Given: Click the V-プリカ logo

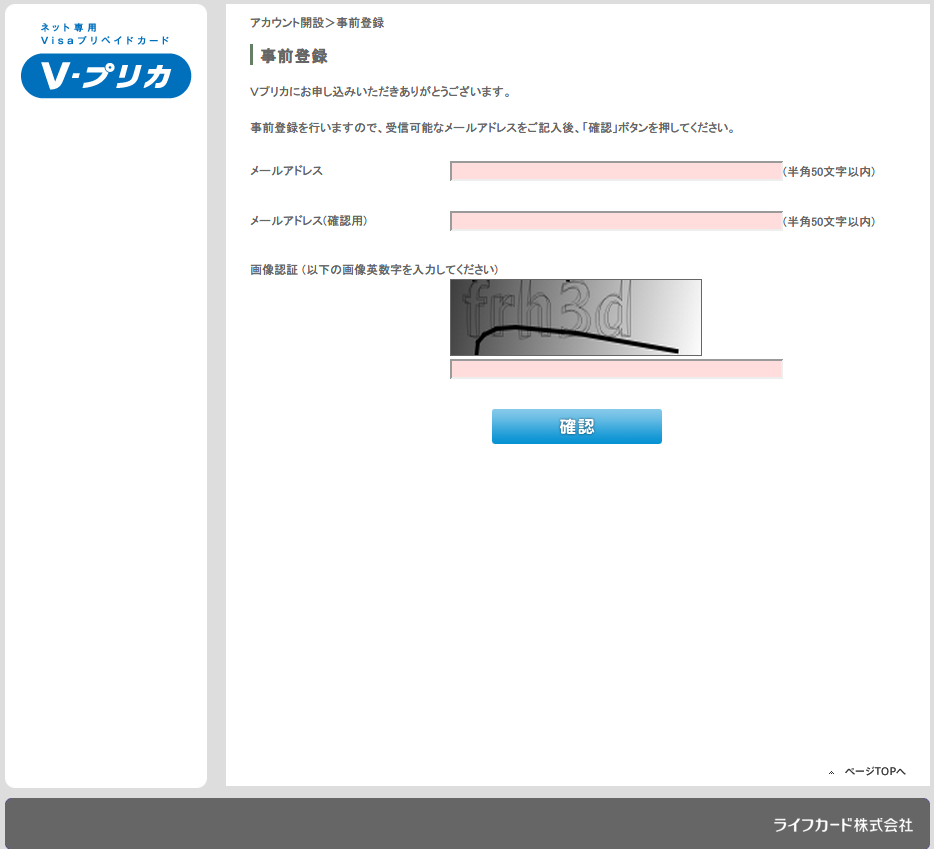Looking at the screenshot, I should tap(105, 76).
